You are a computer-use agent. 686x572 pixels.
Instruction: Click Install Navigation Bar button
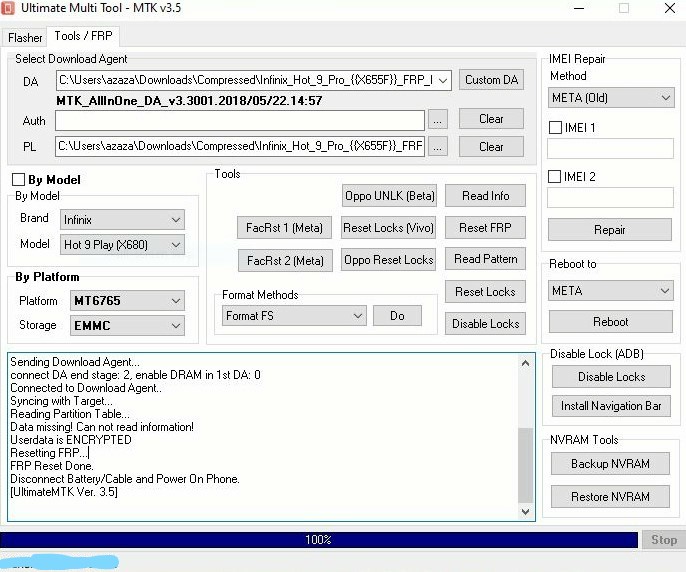pos(611,406)
